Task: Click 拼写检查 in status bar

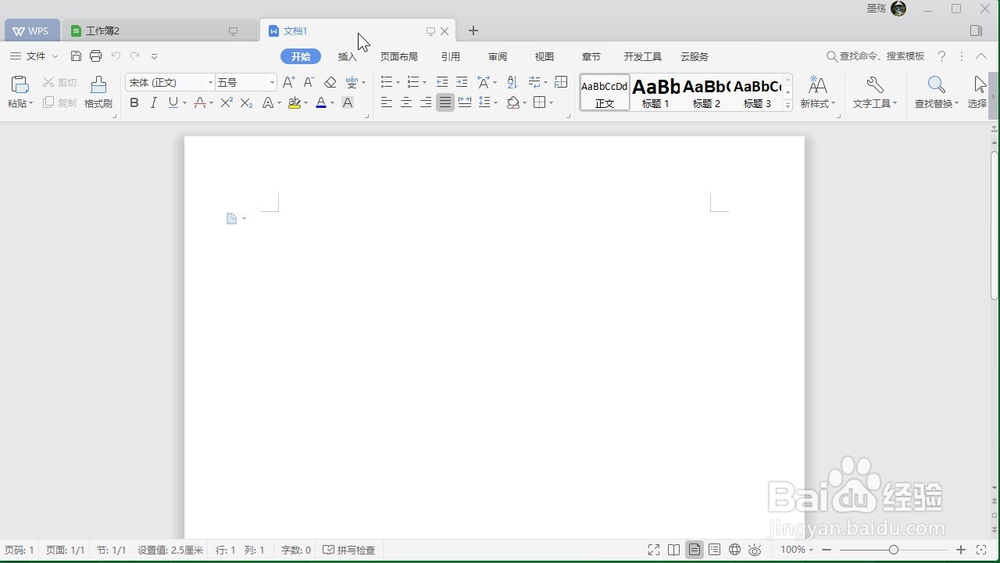Action: (x=349, y=550)
